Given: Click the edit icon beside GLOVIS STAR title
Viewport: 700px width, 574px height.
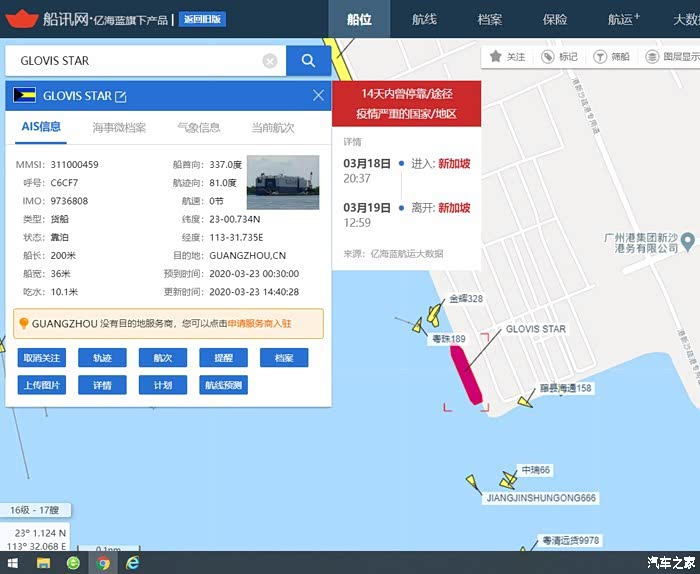Looking at the screenshot, I should [121, 96].
